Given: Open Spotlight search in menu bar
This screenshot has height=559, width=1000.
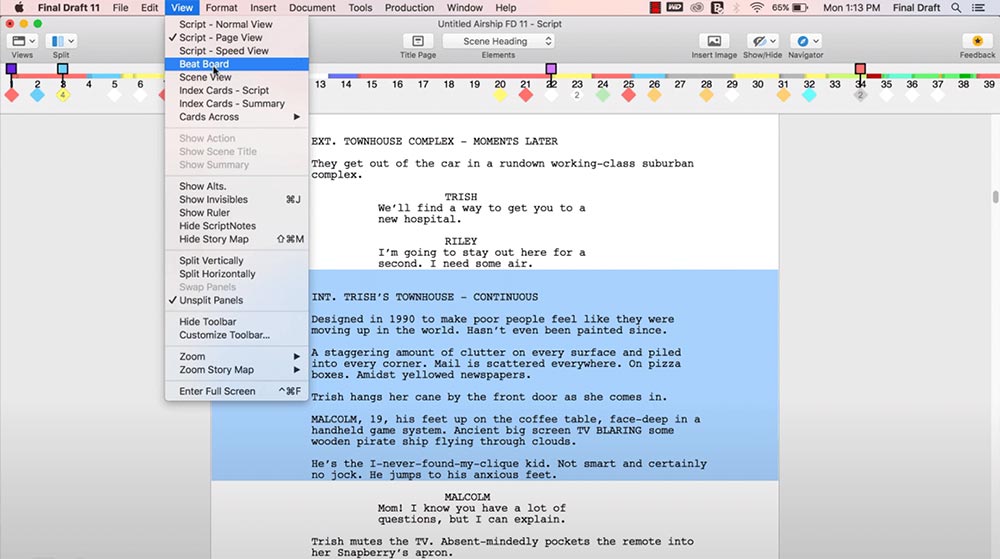Looking at the screenshot, I should point(956,8).
